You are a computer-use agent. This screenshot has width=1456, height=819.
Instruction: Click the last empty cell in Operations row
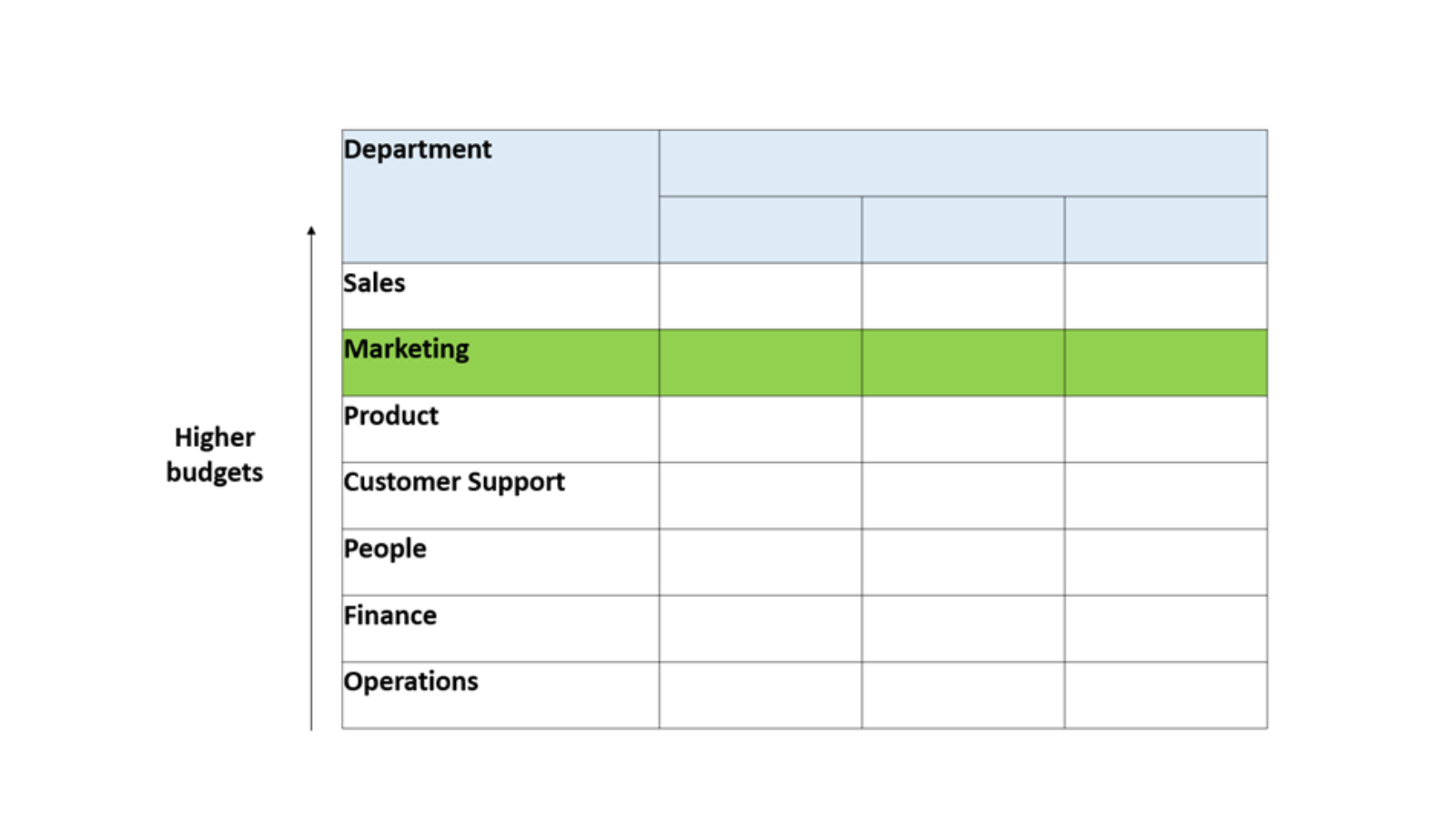[1166, 694]
